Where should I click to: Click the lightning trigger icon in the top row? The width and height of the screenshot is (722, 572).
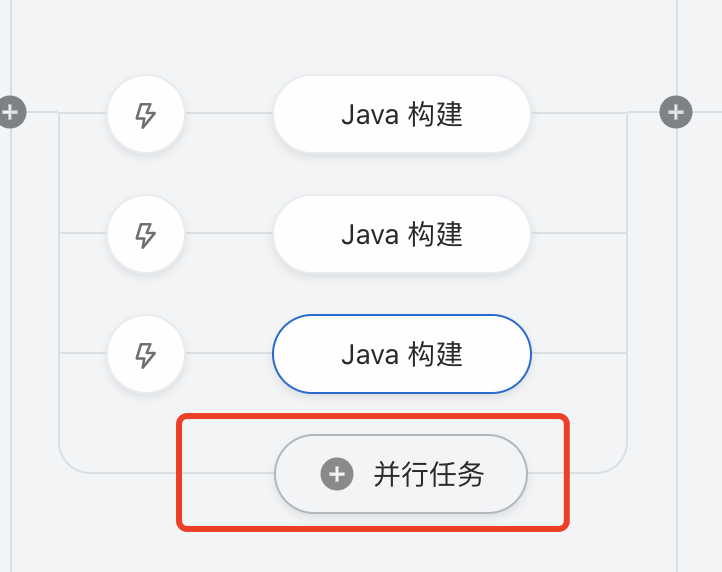(x=146, y=115)
